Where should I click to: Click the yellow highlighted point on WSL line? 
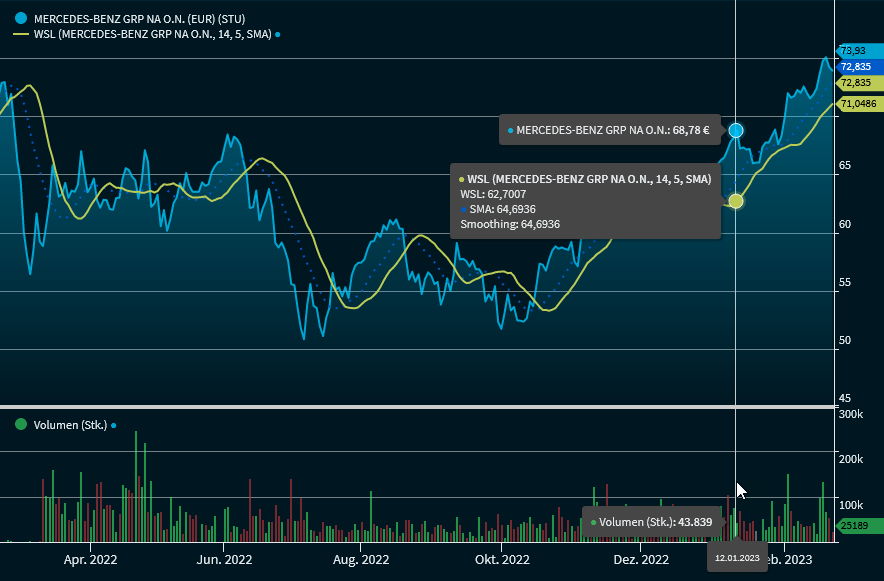736,201
